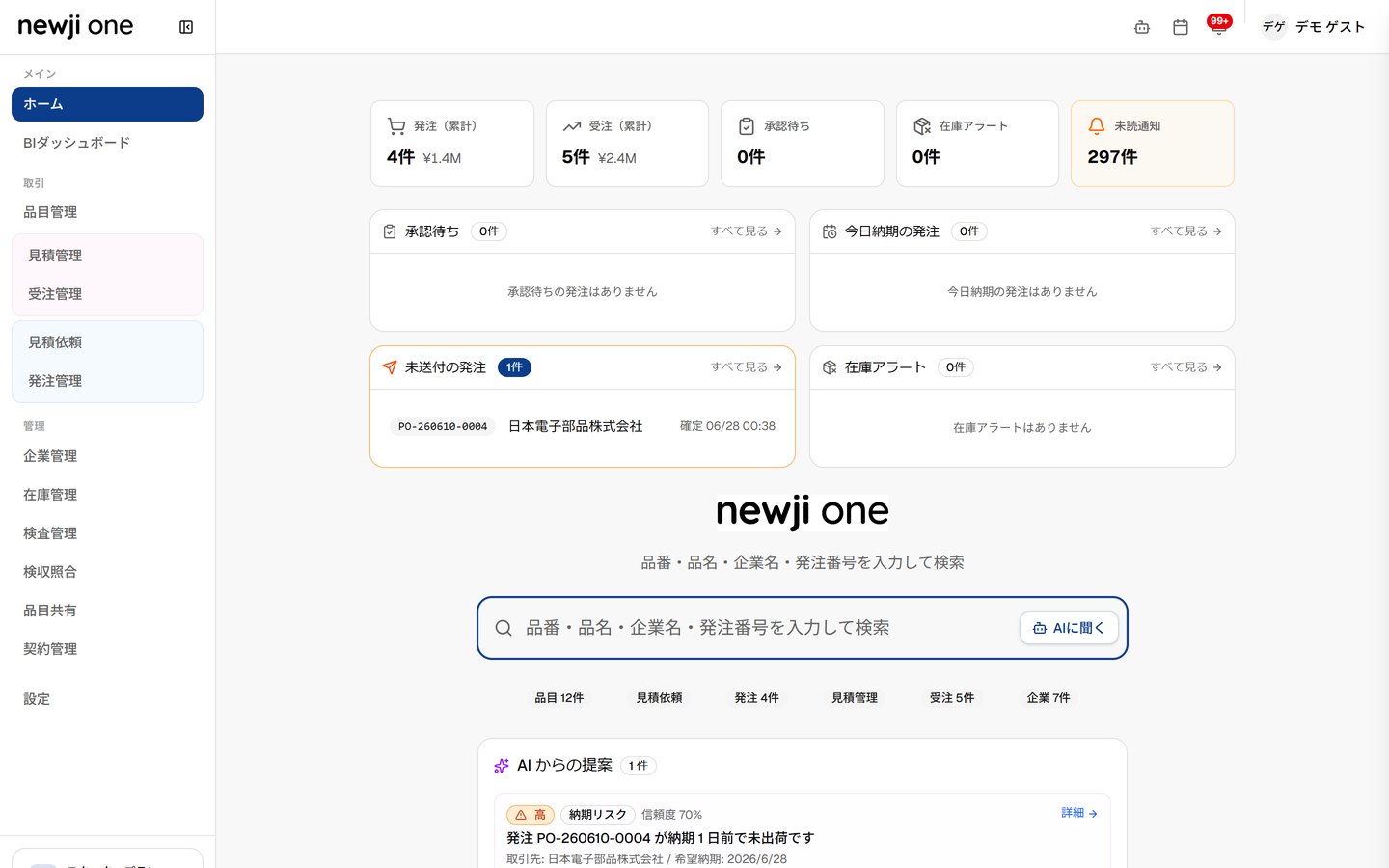The image size is (1389, 868).
Task: Open the calendar icon in the header
Action: click(1181, 27)
